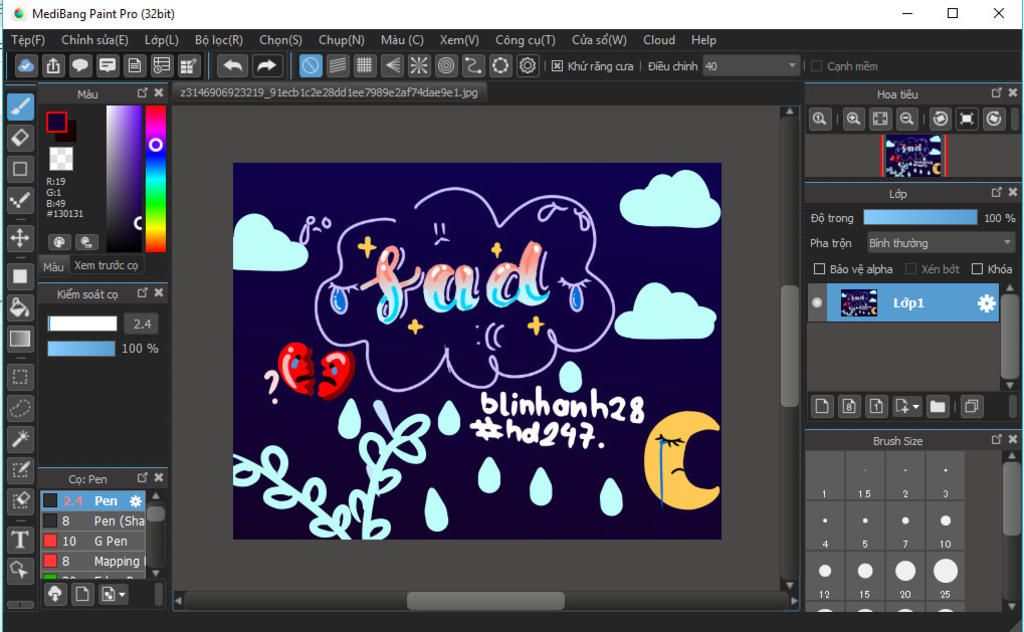Turn snap off with the circle-slash icon
This screenshot has width=1024, height=632.
(x=310, y=65)
